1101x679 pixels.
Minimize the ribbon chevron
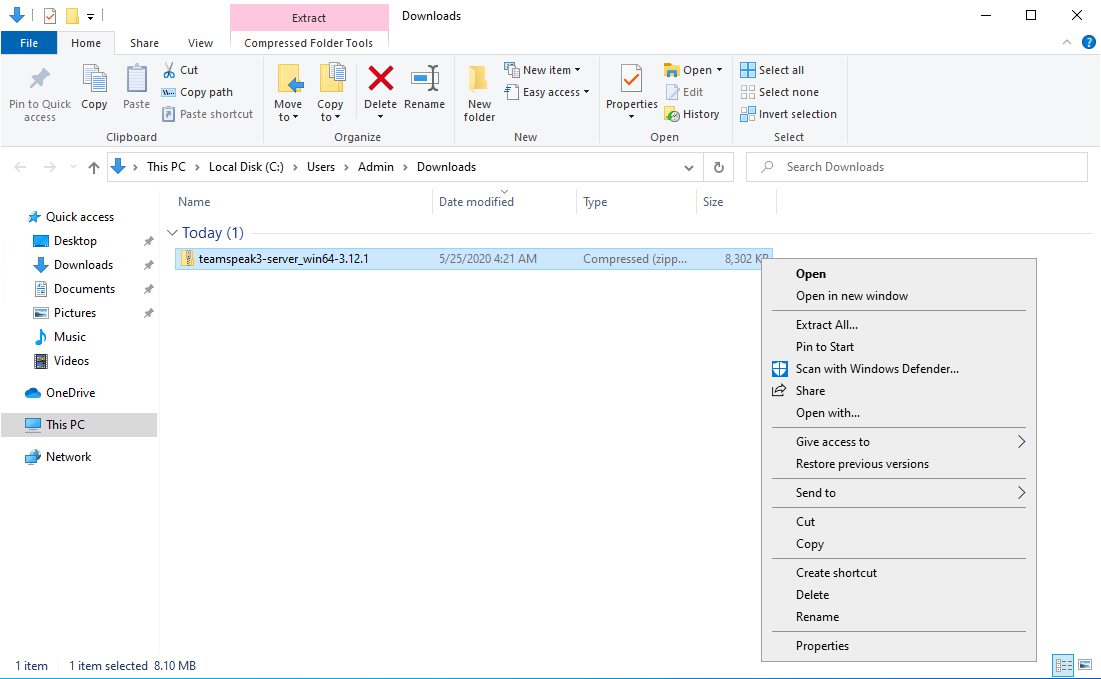[x=1067, y=42]
